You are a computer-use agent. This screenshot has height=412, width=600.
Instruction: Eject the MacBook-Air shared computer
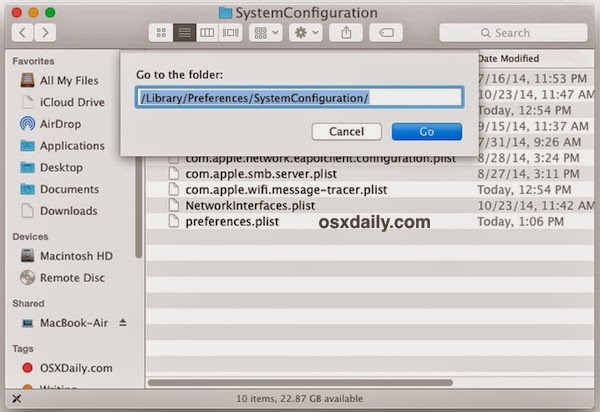pos(122,322)
